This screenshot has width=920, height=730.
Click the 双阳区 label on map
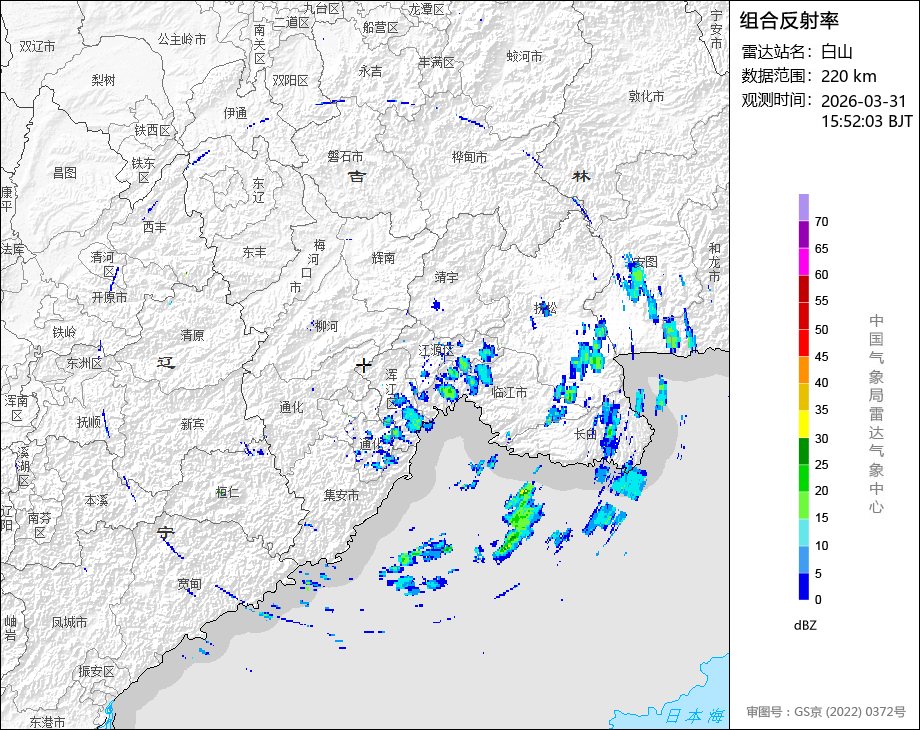point(290,80)
